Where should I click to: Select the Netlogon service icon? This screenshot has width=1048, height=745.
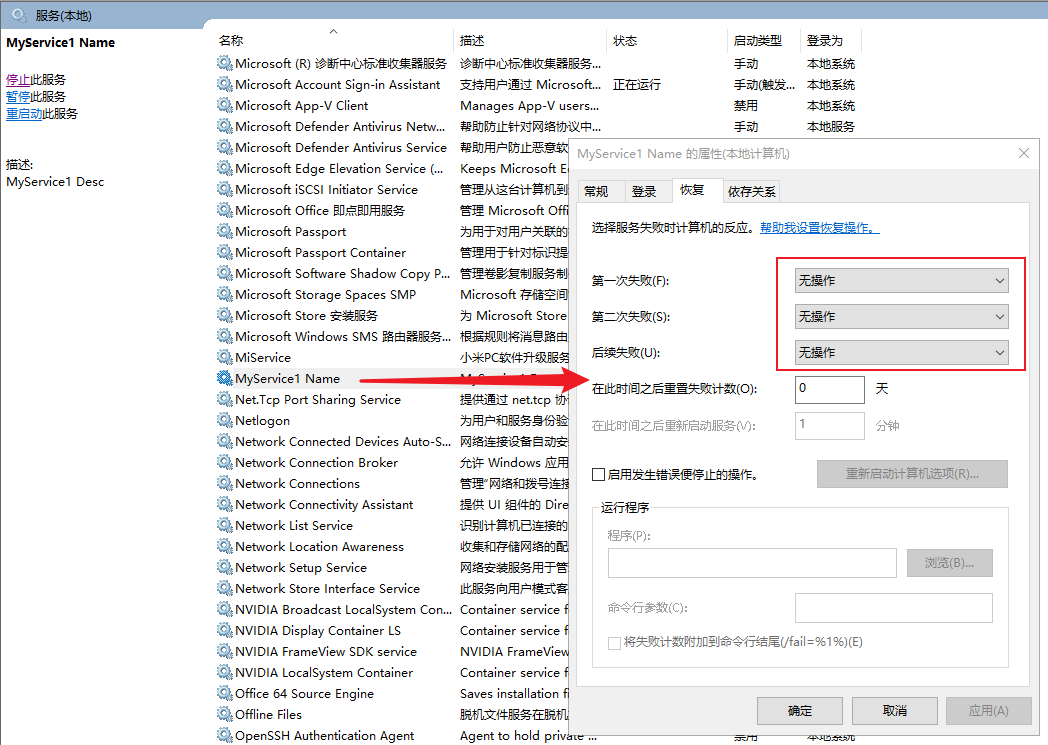point(225,421)
